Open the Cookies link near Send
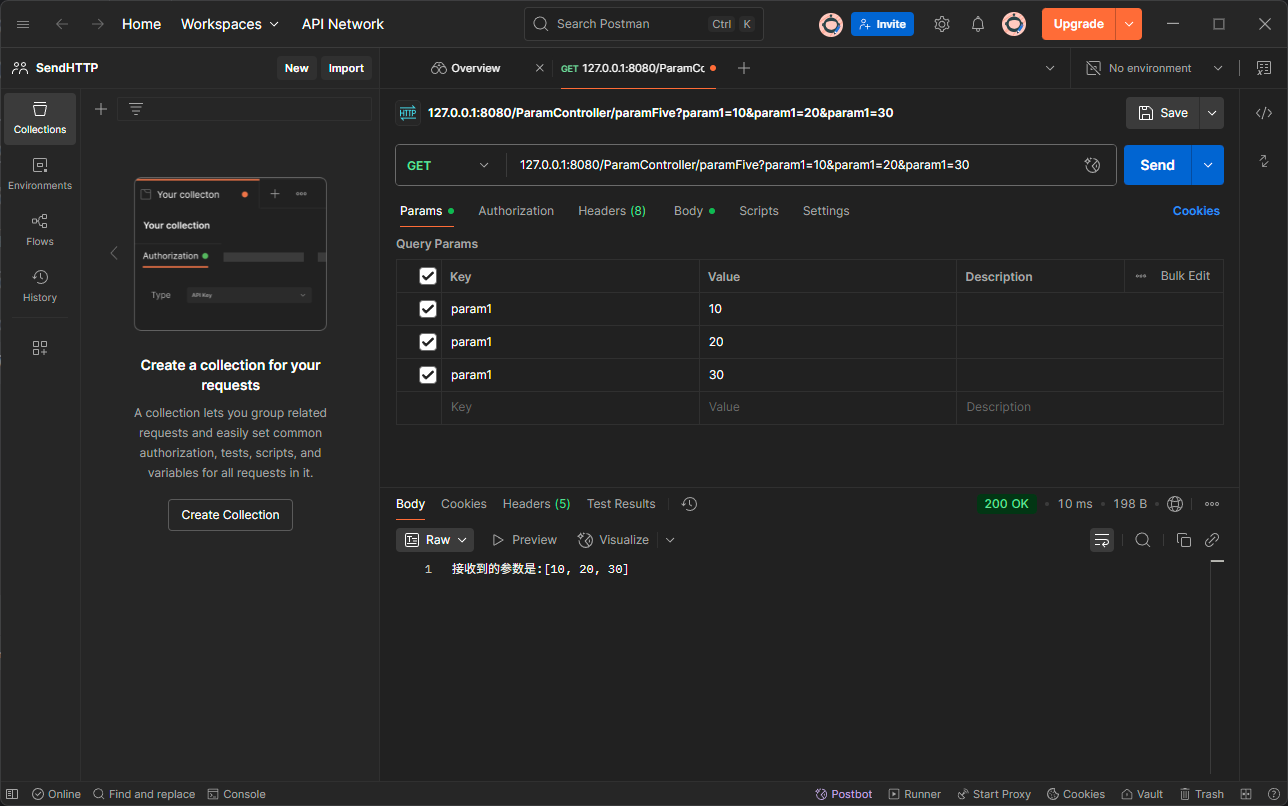The image size is (1288, 806). [1196, 211]
